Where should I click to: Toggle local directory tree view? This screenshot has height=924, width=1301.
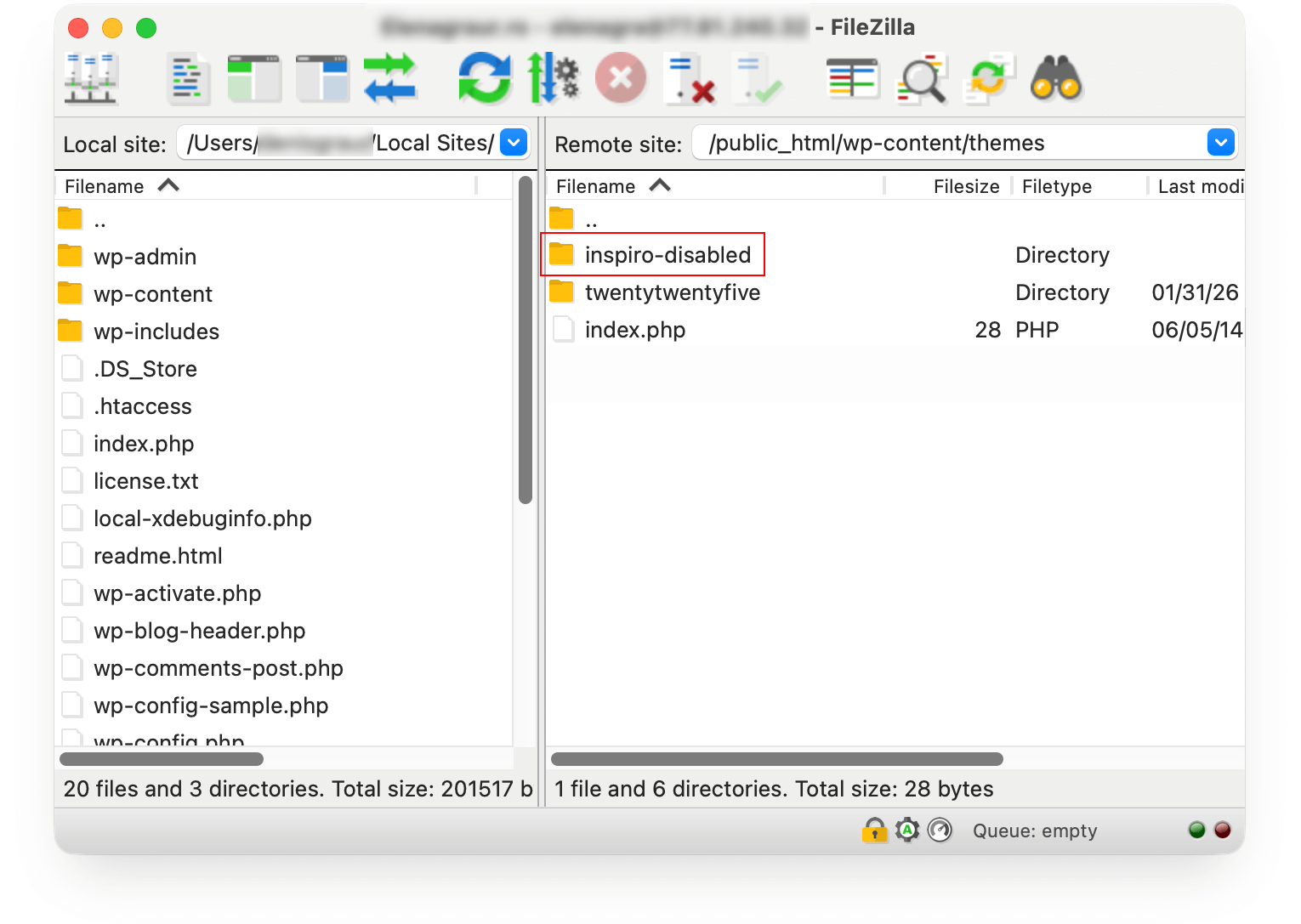click(x=254, y=79)
